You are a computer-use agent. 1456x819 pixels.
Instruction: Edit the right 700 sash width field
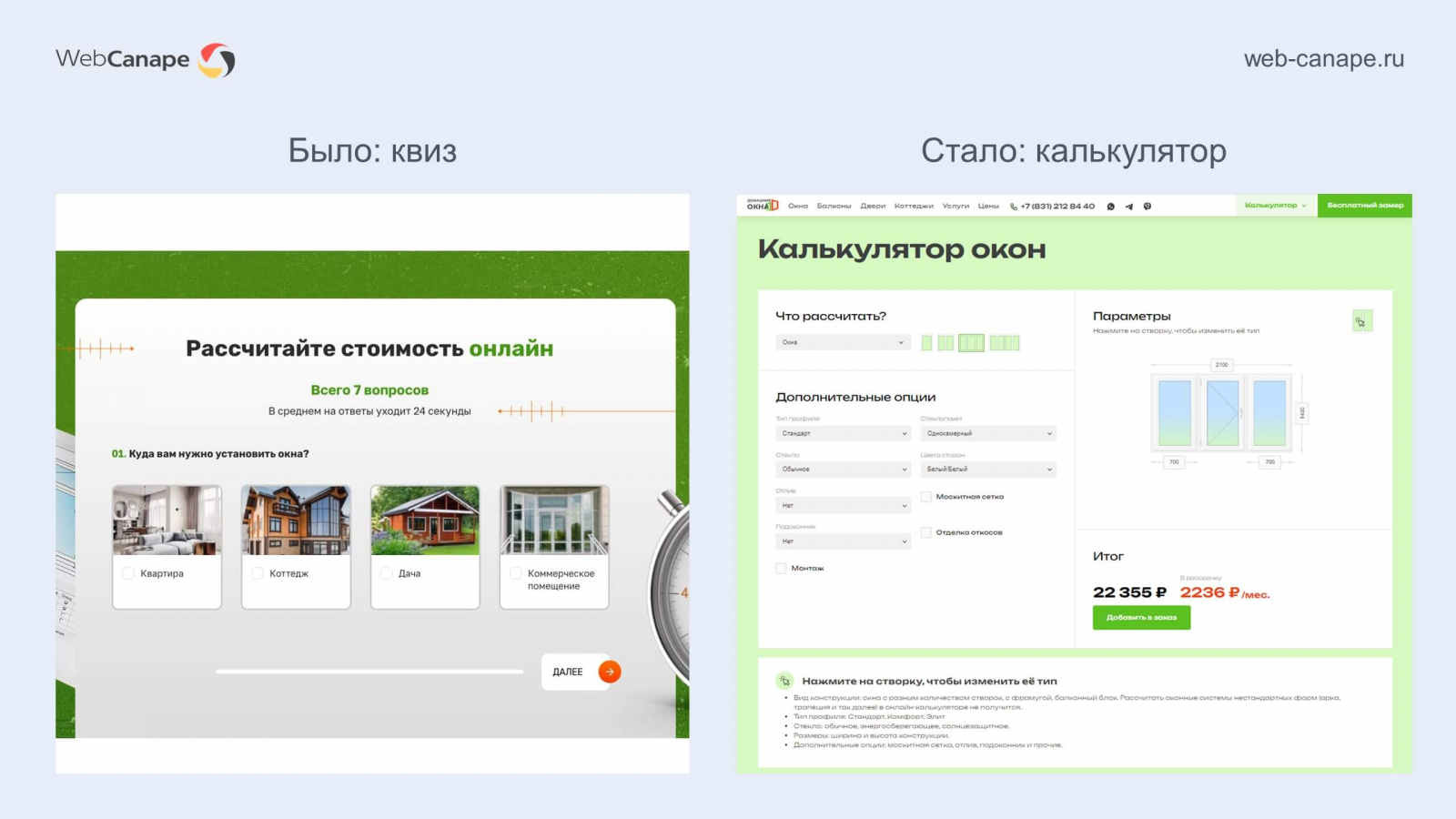point(1269,462)
